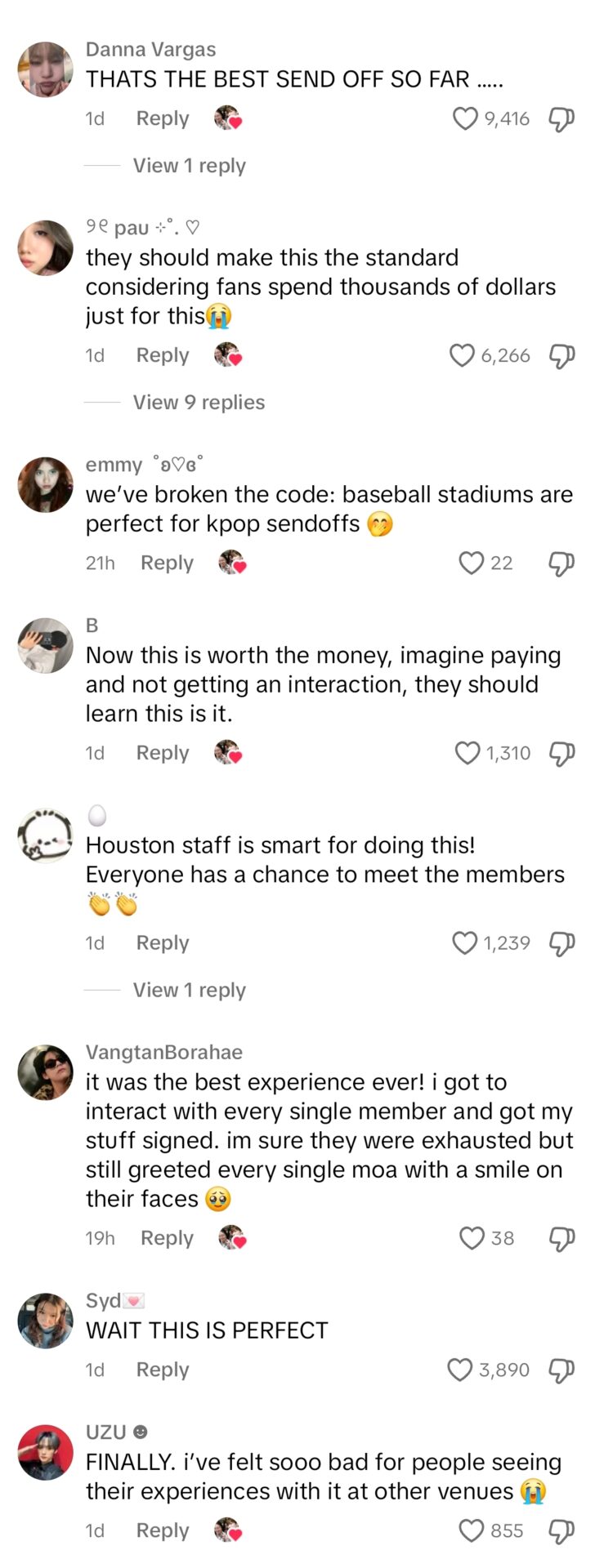Open pau's profile picture
The image size is (595, 1568).
click(x=46, y=247)
